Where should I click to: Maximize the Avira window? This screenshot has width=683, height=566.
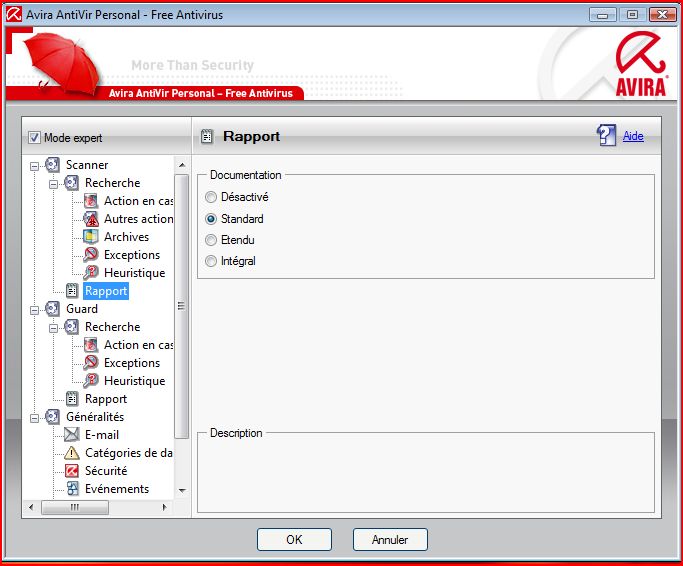click(x=632, y=15)
